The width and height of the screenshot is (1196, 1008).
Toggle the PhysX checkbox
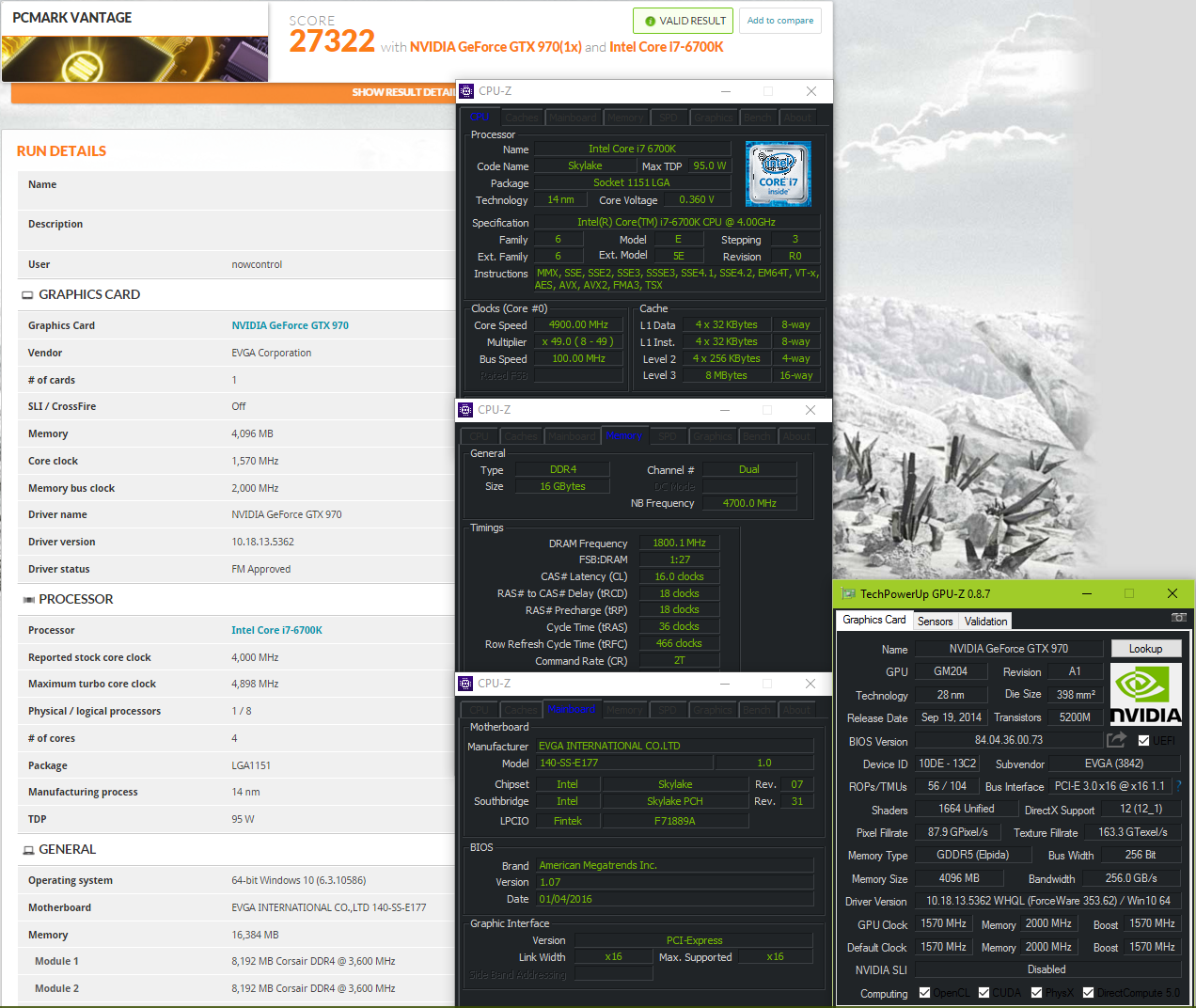pyautogui.click(x=1036, y=993)
